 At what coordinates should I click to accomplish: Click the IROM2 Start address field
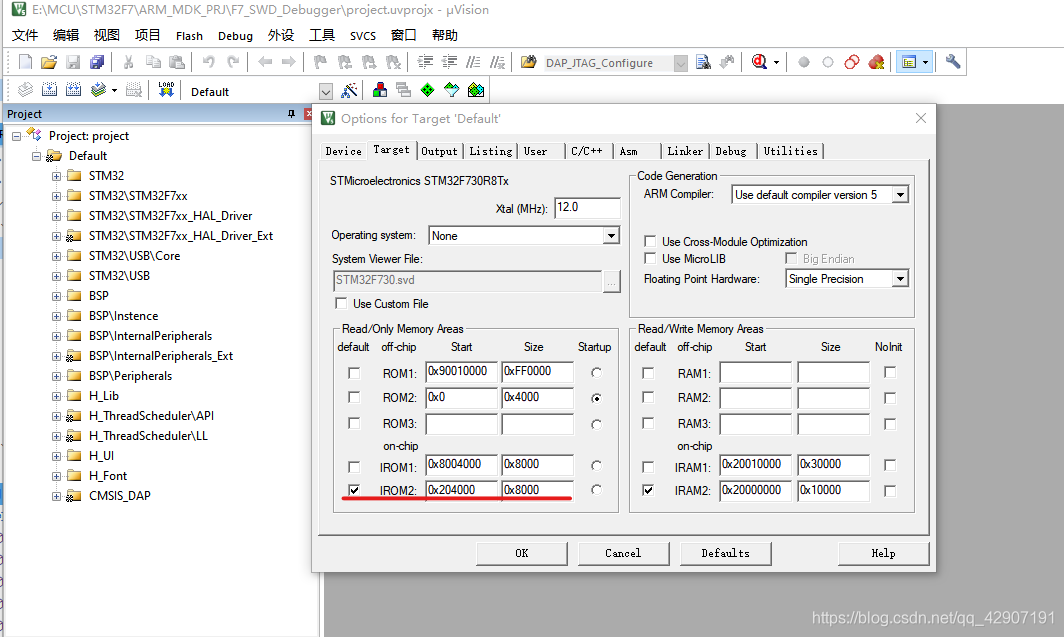tap(461, 490)
